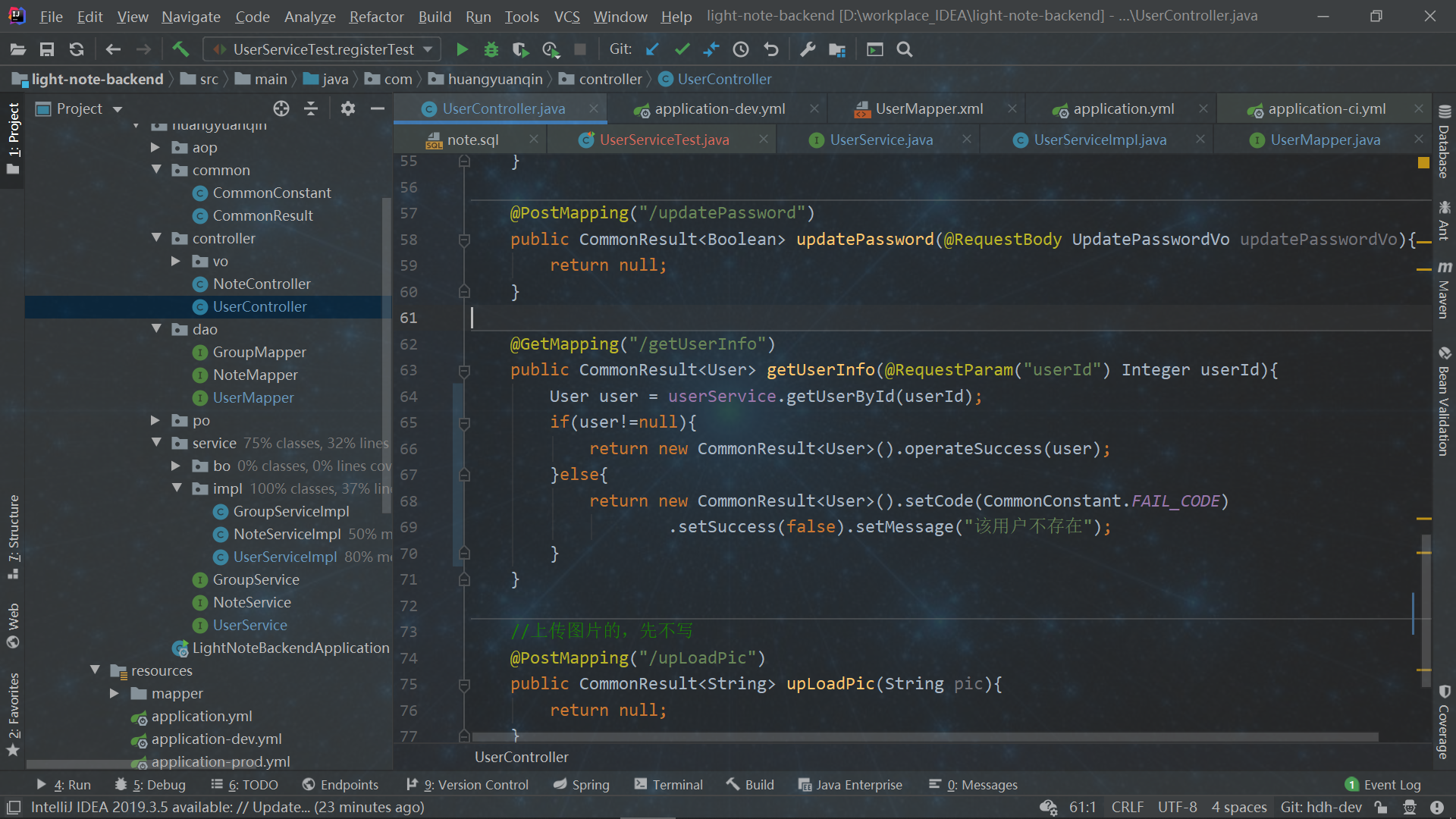1456x819 pixels.
Task: Collapse the impl folder
Action: [x=177, y=488]
